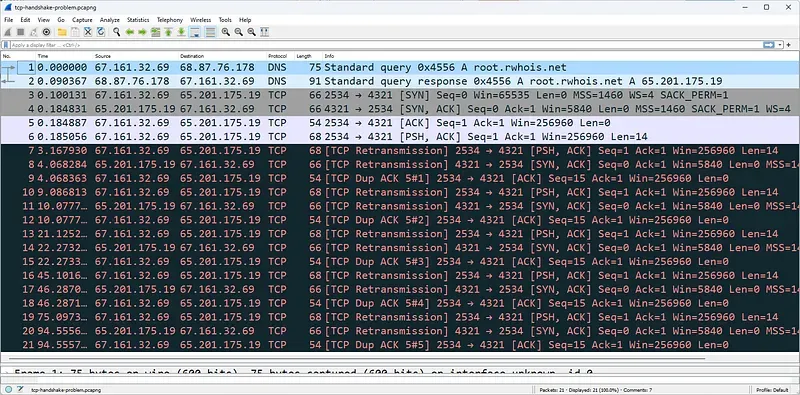
Task: Open the display filter history dropdown
Action: click(780, 45)
